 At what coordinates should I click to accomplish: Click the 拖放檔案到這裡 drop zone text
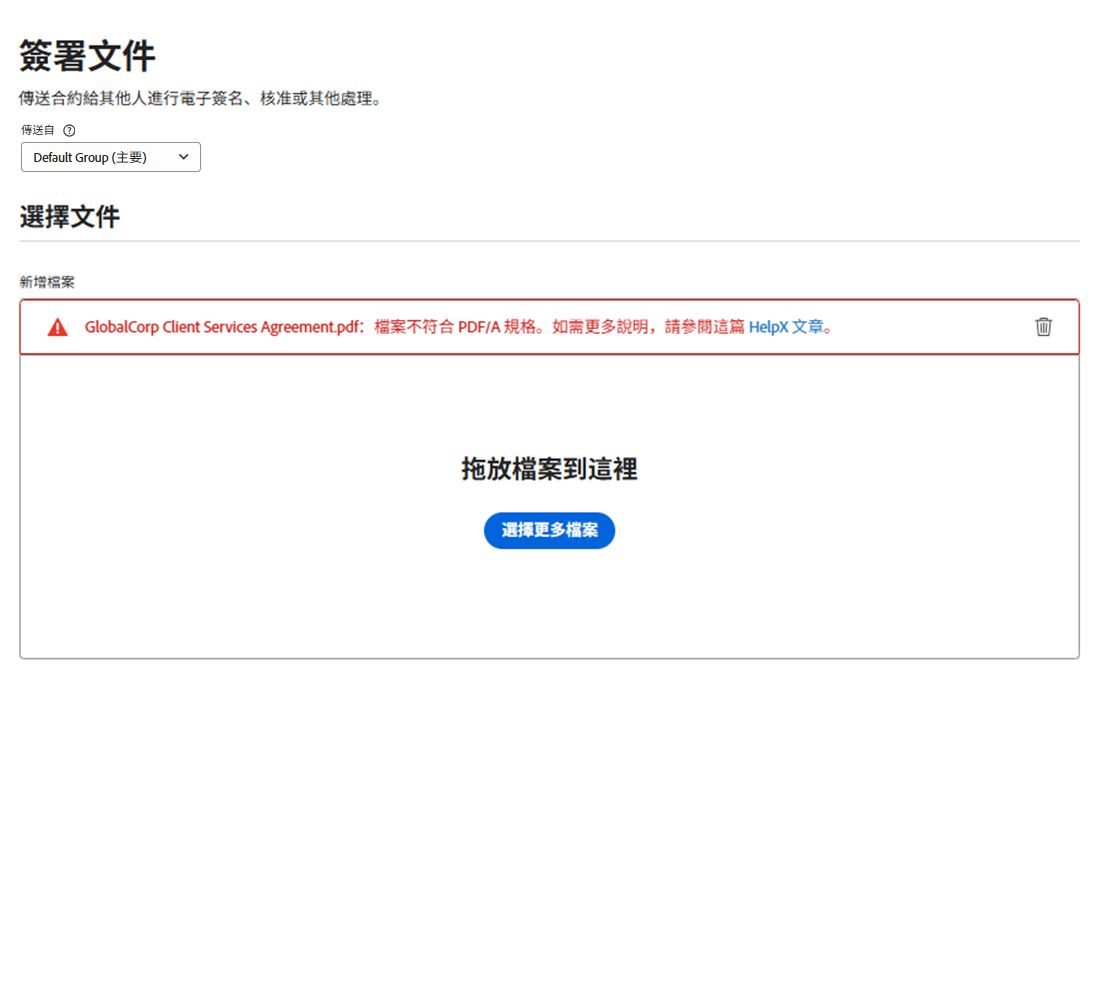[549, 469]
